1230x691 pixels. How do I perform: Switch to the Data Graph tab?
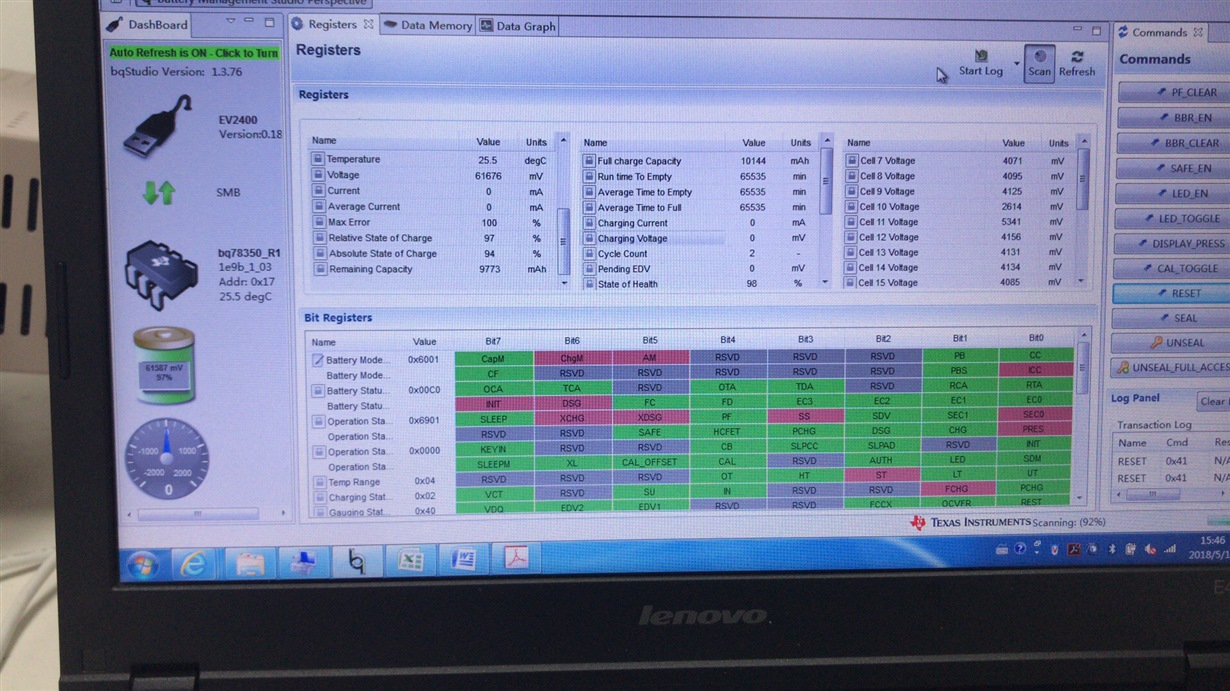coord(516,26)
